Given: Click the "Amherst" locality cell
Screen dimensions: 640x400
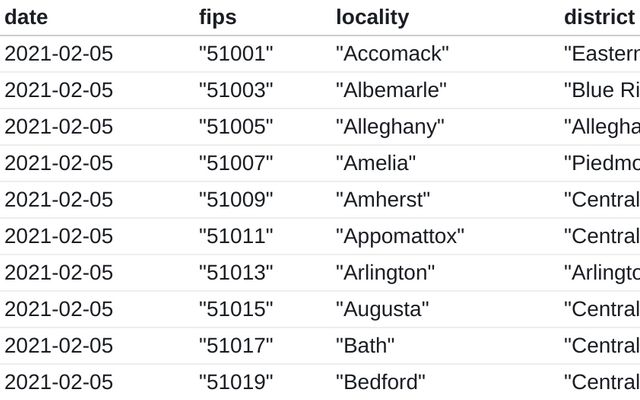Looking at the screenshot, I should point(383,199).
